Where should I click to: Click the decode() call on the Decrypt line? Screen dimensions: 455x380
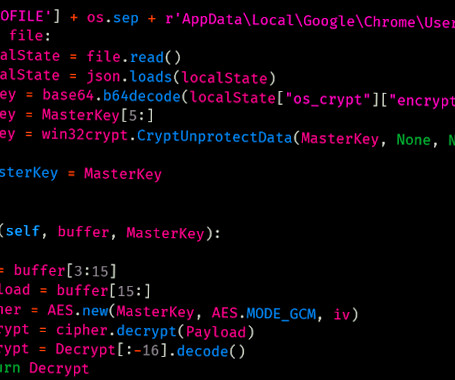(x=211, y=352)
